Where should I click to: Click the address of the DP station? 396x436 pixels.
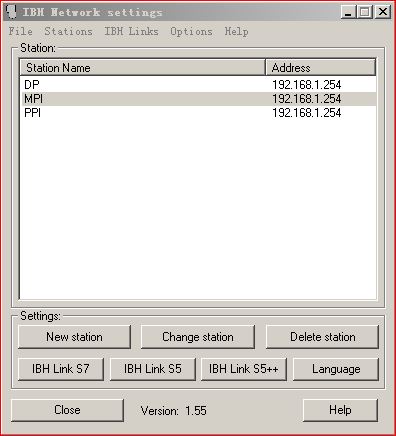307,85
